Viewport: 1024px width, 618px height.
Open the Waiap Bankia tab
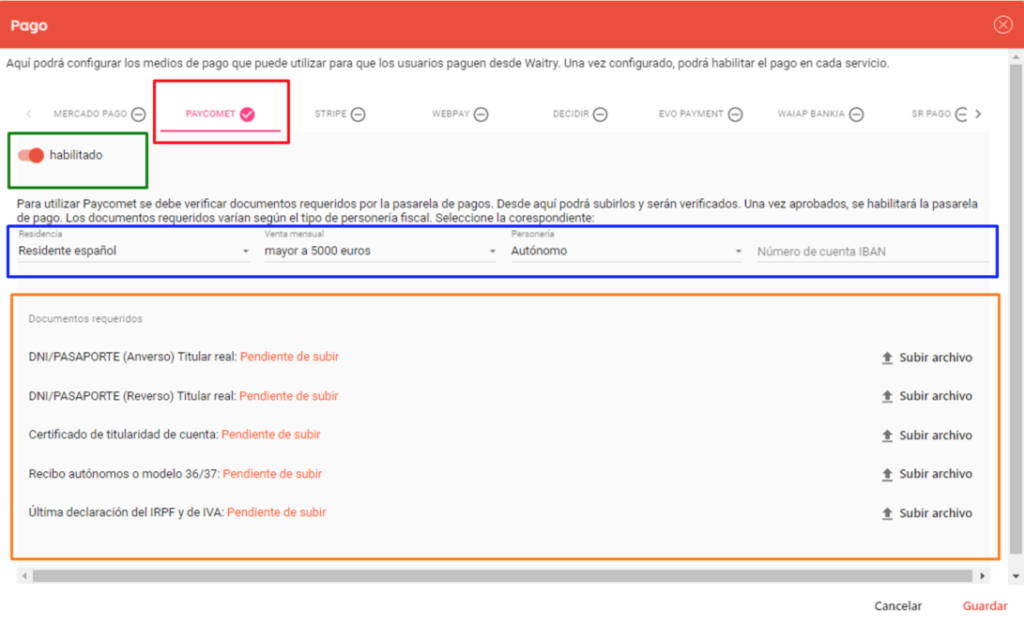click(x=820, y=114)
